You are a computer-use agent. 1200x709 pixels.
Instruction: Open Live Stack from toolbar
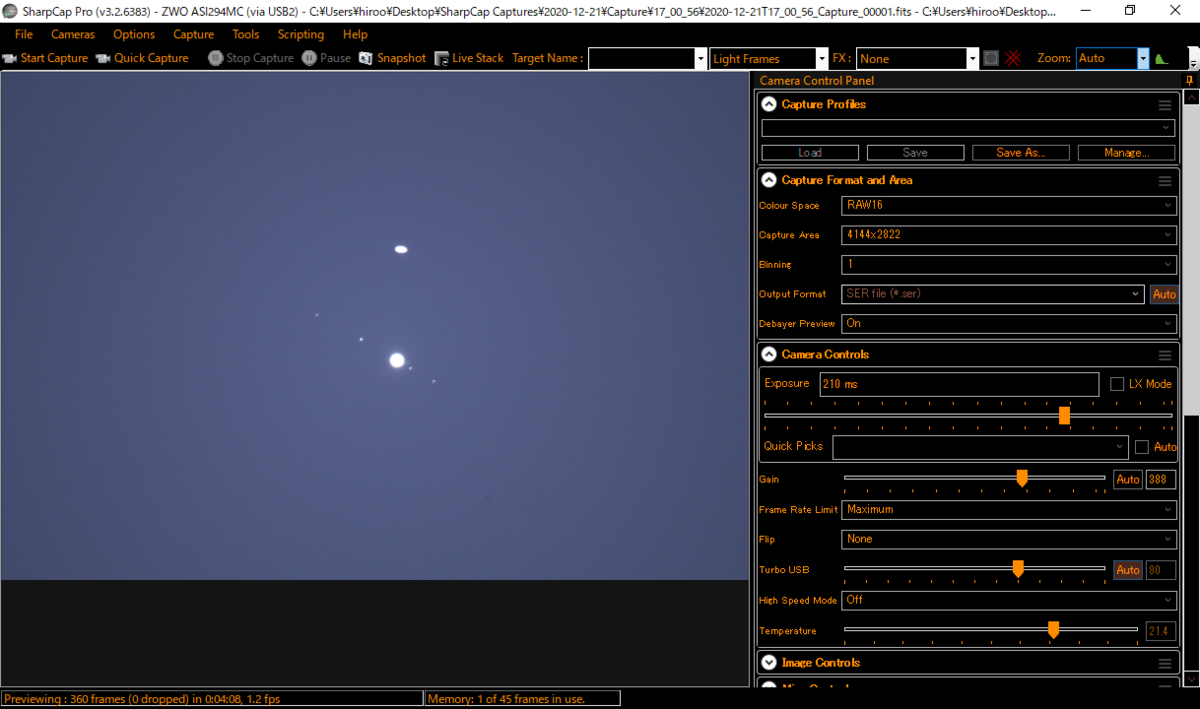click(x=469, y=58)
